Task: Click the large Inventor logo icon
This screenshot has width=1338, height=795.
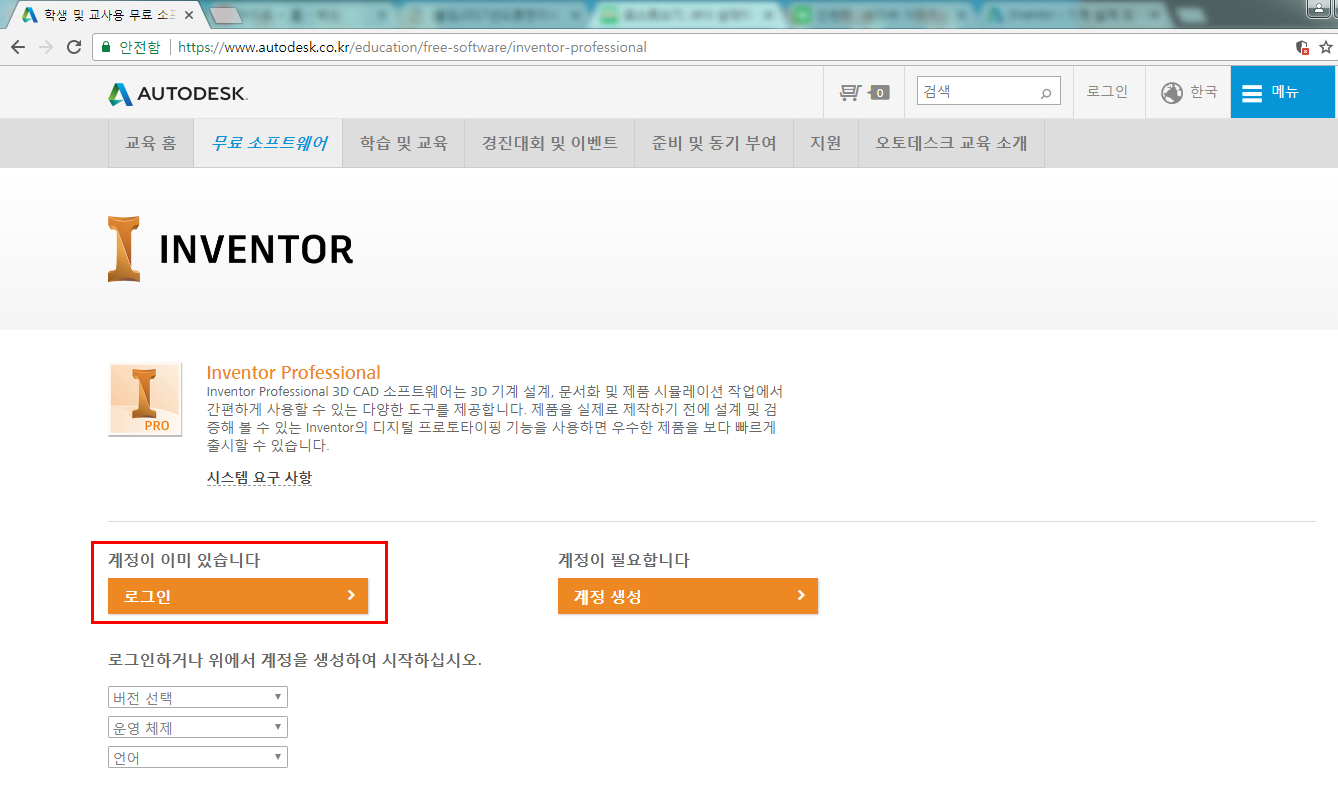Action: pyautogui.click(x=124, y=248)
